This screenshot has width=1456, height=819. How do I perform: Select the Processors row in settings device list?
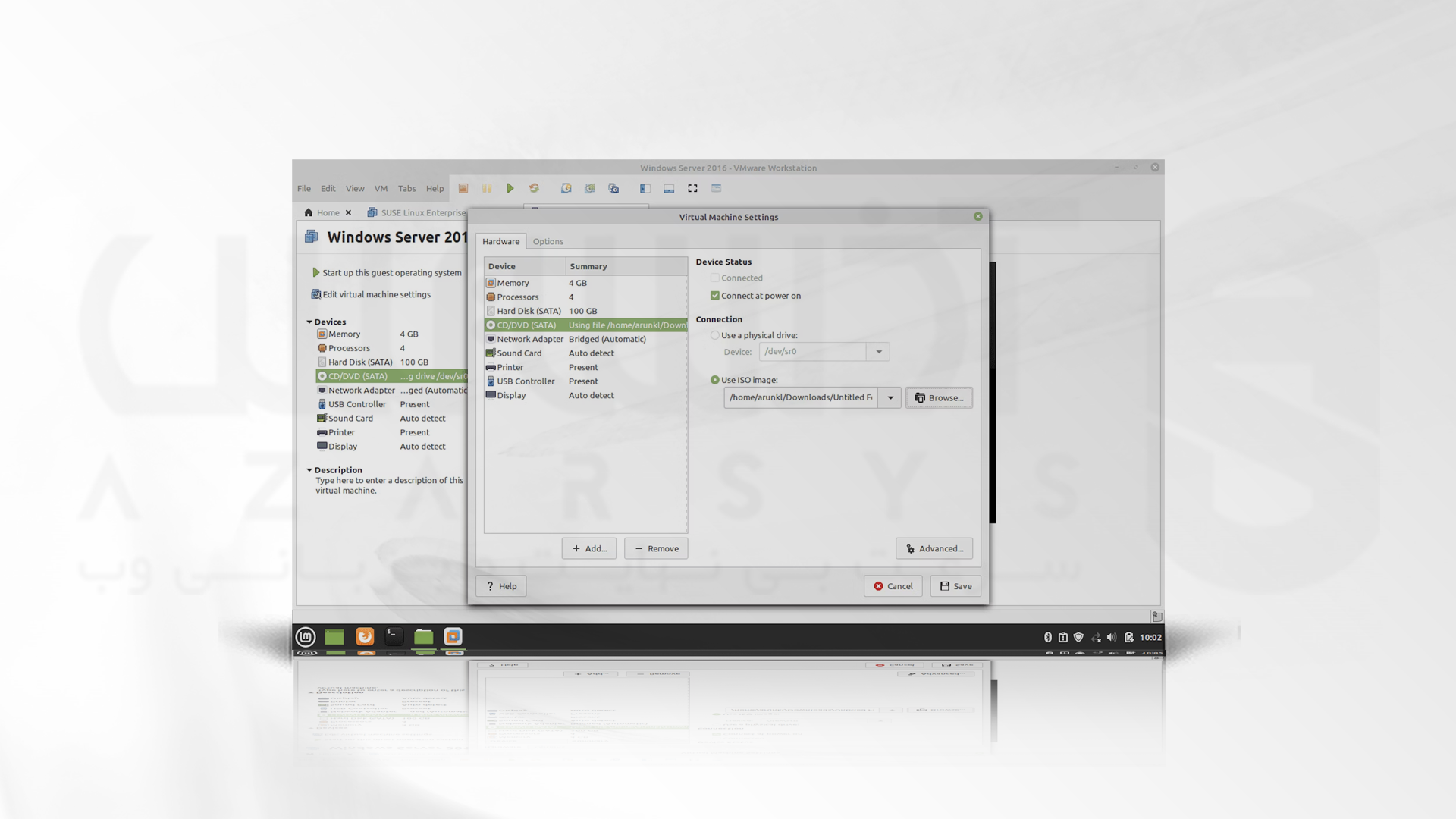(585, 297)
